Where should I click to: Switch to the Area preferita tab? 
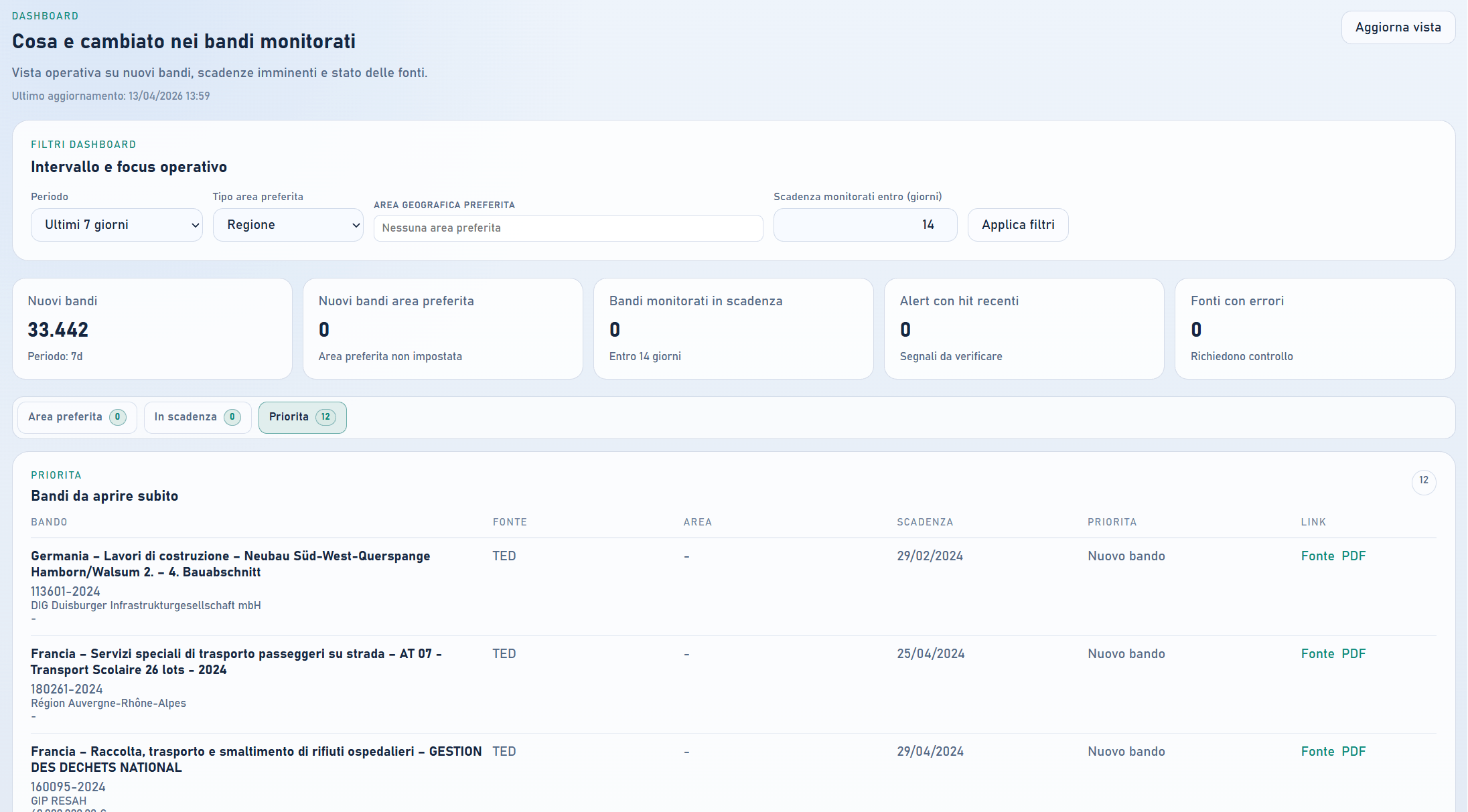pyautogui.click(x=76, y=417)
